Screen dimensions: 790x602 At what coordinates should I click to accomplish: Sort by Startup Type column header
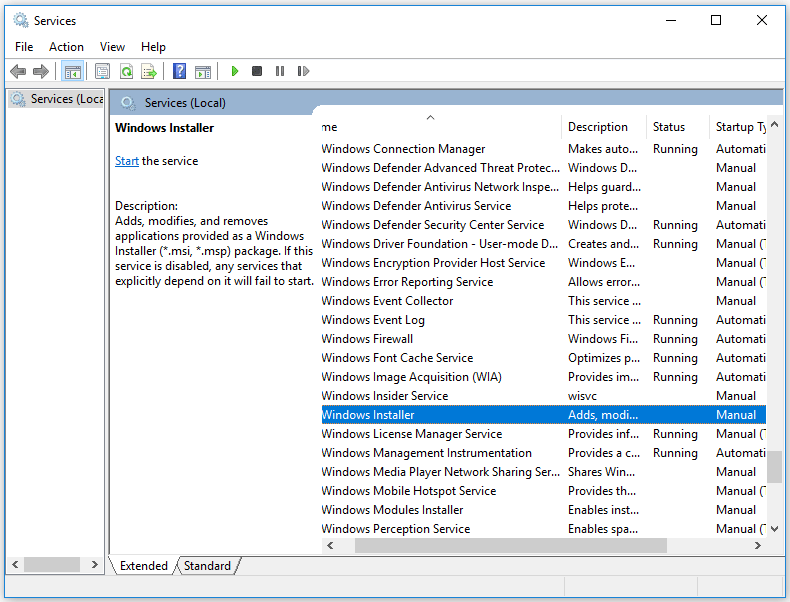[x=738, y=127]
